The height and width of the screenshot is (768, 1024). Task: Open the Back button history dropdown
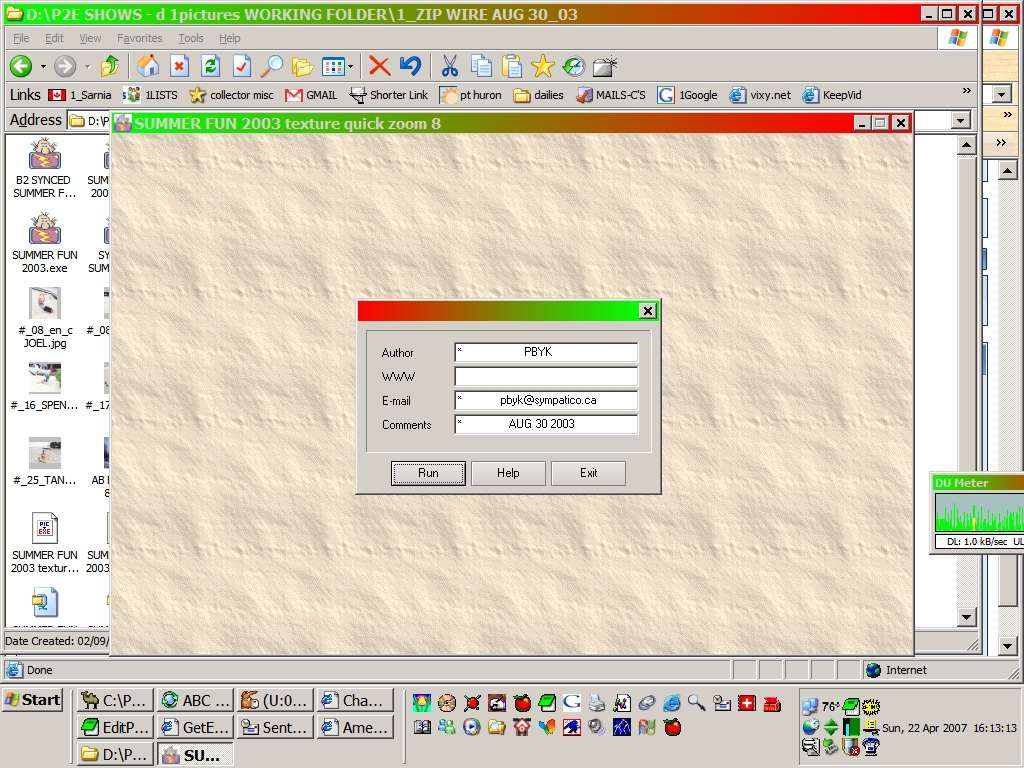(x=43, y=67)
